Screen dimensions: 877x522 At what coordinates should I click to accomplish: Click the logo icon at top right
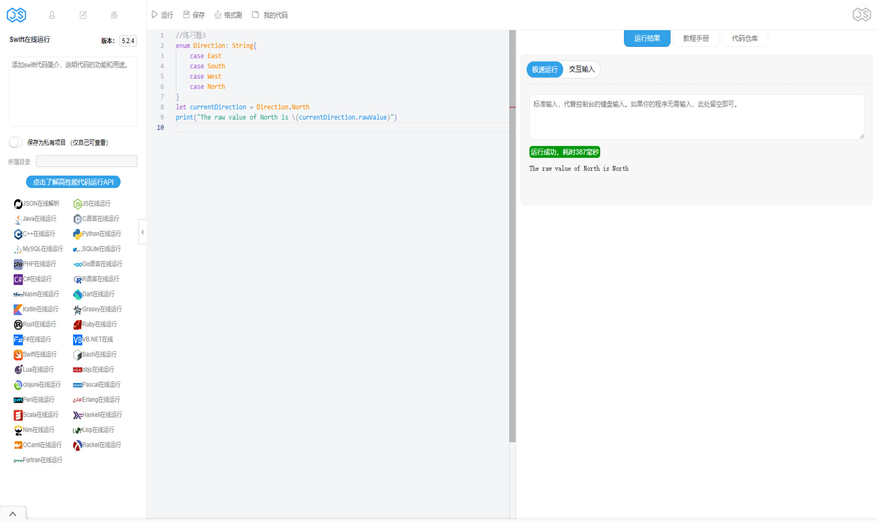861,15
